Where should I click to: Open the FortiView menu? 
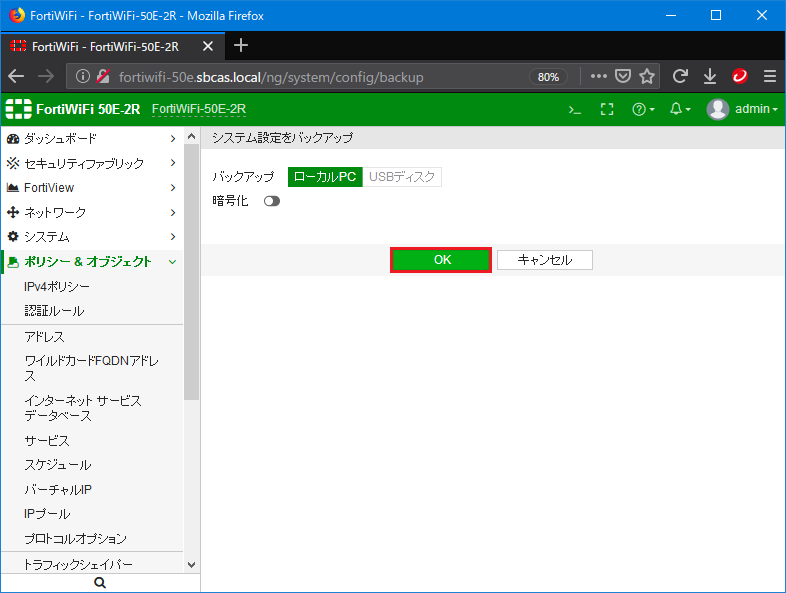point(92,188)
